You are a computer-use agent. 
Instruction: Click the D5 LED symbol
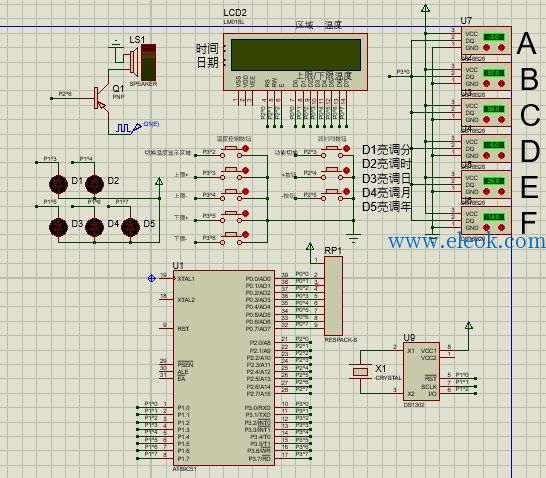(x=130, y=227)
